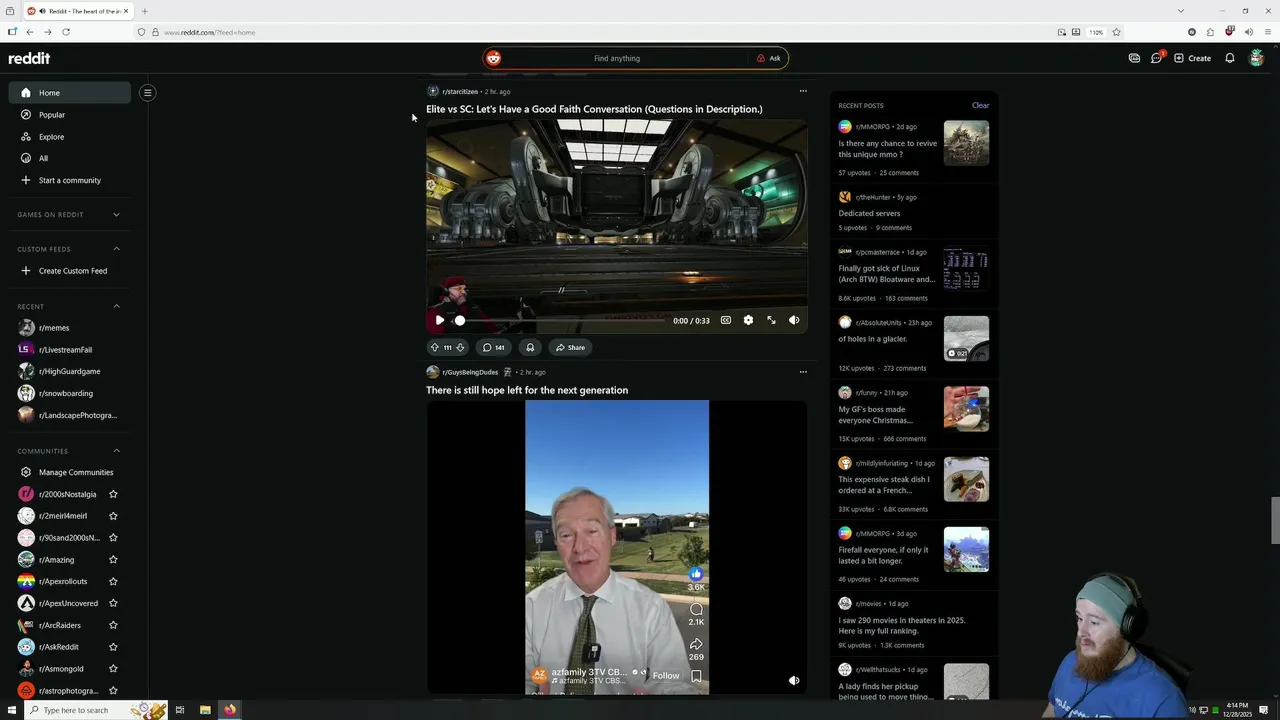
Task: Enter fullscreen on starcitizen video
Action: coord(771,320)
